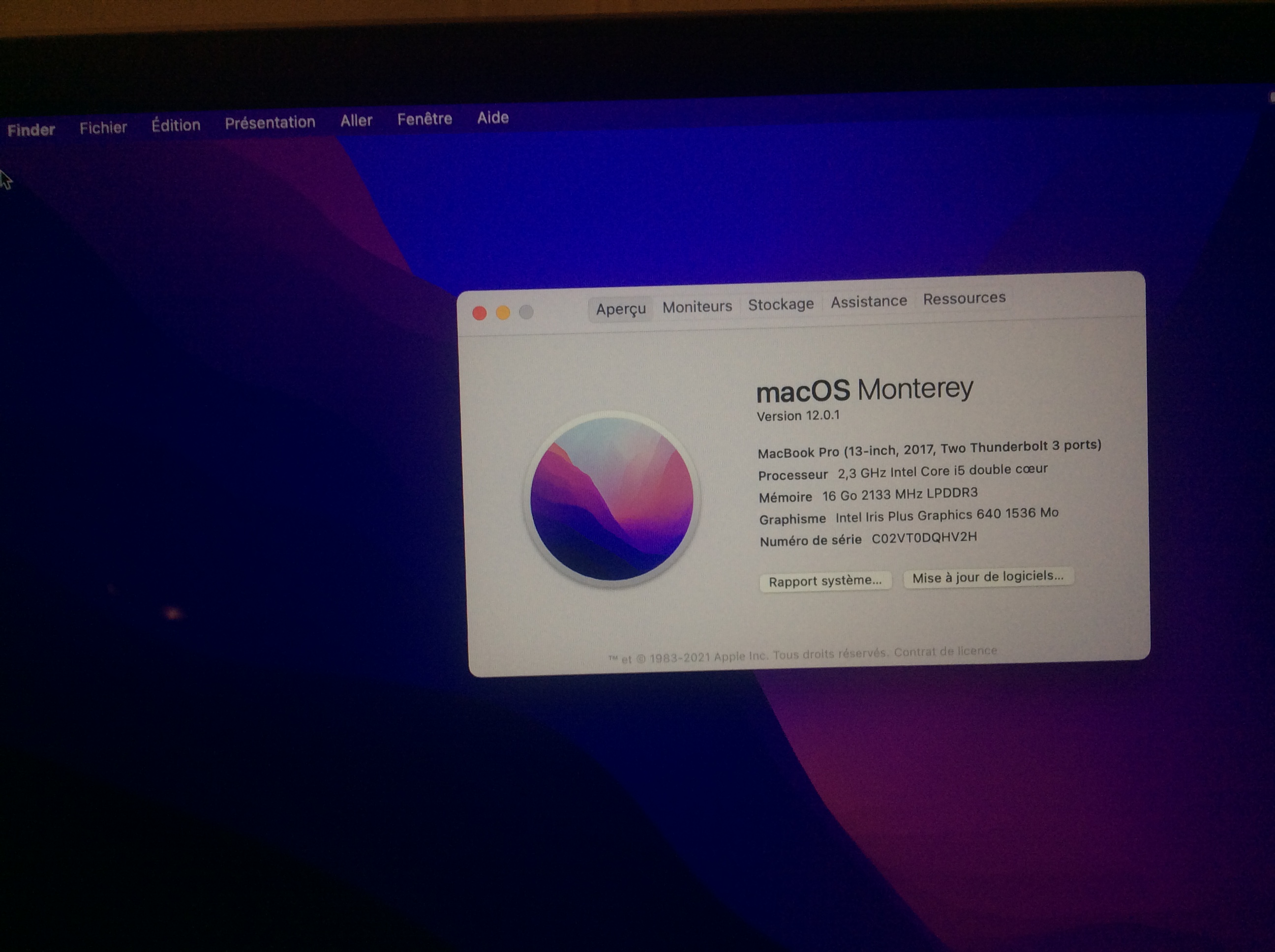Viewport: 1275px width, 952px height.
Task: Open the Aller menu
Action: pos(356,120)
